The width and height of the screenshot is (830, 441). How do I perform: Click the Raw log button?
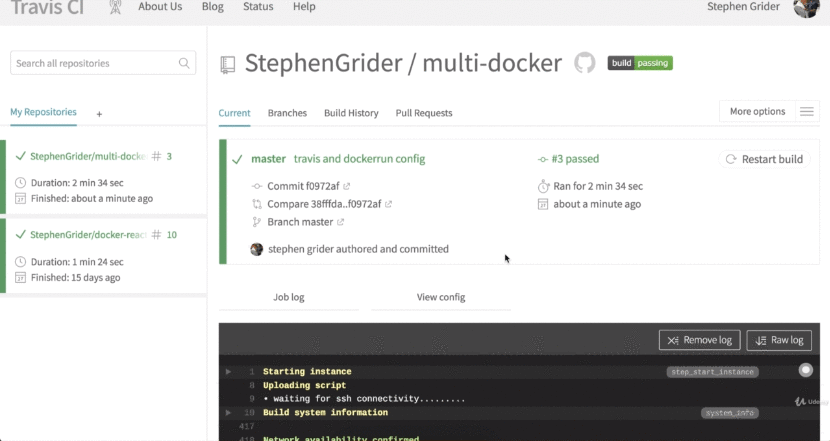pyautogui.click(x=779, y=340)
